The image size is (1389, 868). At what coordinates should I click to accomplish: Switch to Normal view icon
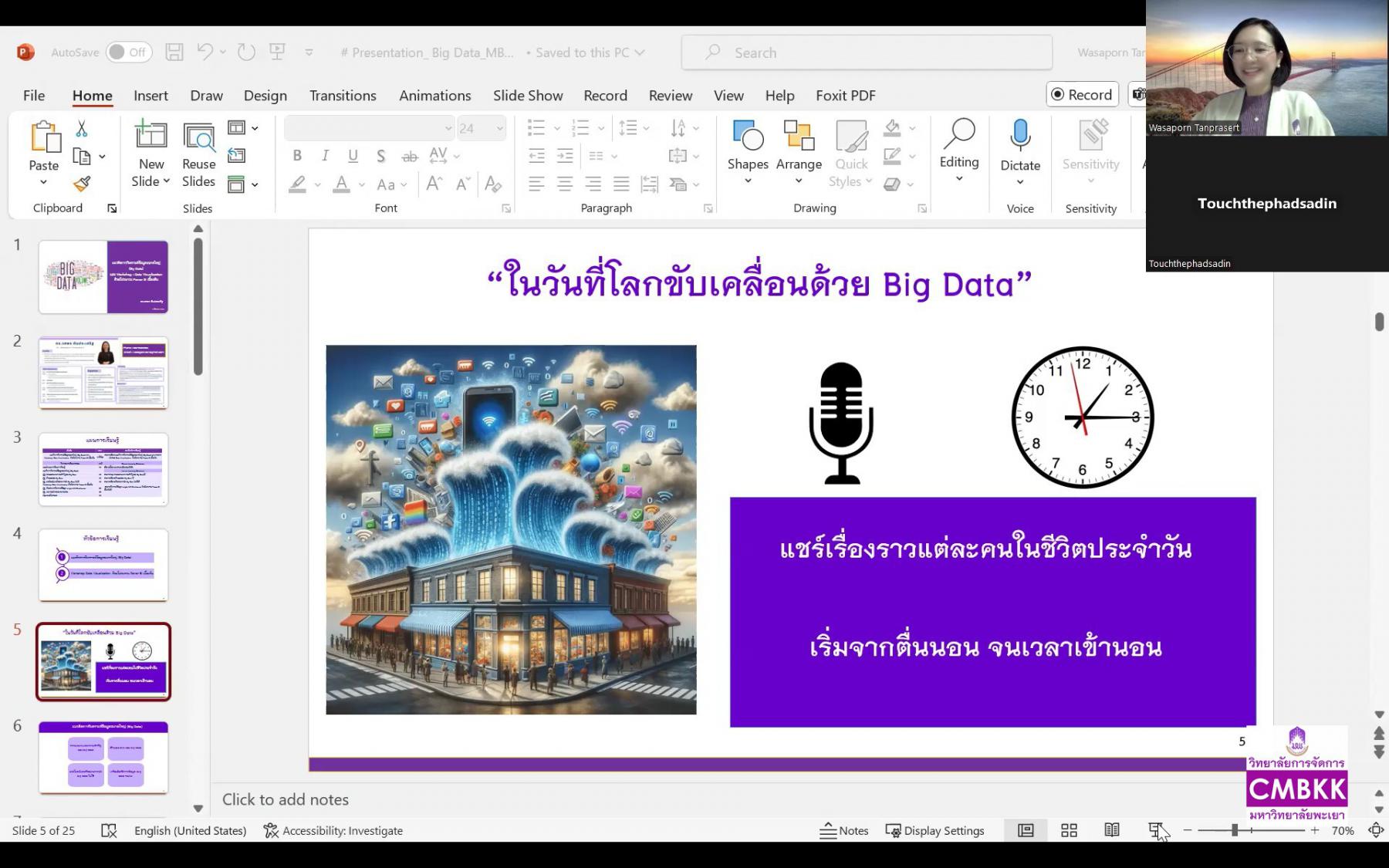(1026, 830)
